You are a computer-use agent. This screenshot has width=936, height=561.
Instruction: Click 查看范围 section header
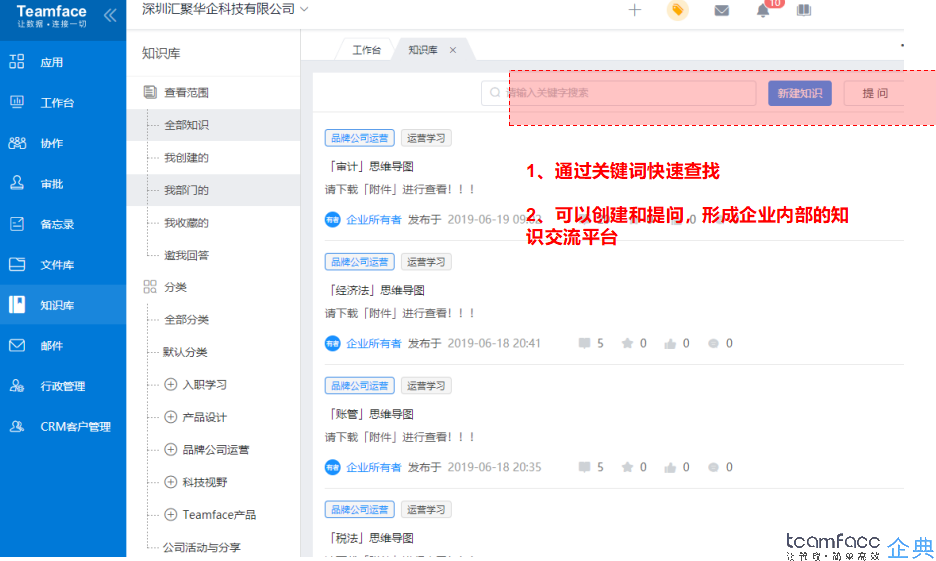(186, 93)
